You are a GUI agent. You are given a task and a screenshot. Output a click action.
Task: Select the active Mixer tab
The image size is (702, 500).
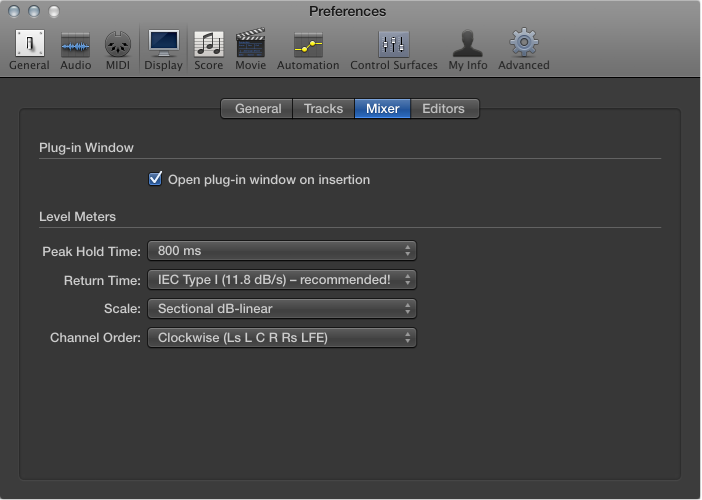382,109
